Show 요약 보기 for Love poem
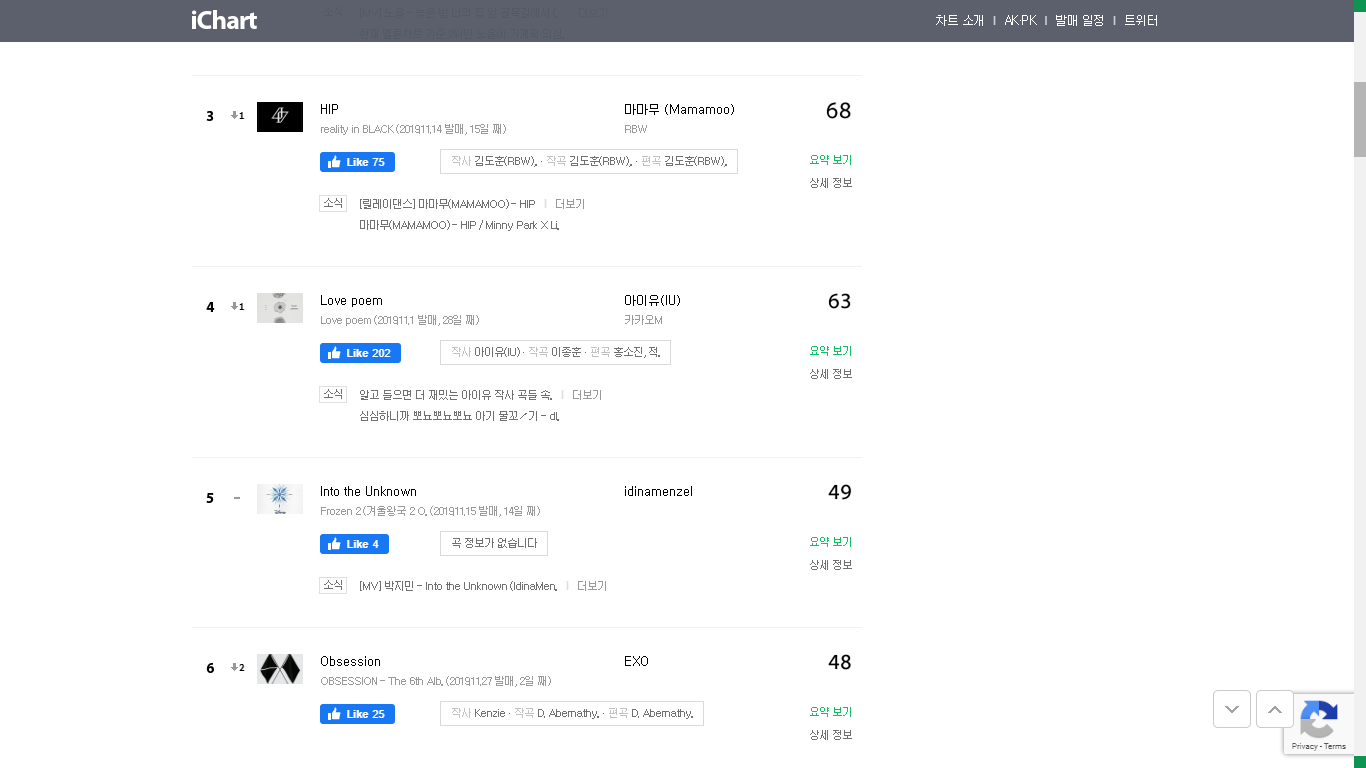 pos(831,351)
